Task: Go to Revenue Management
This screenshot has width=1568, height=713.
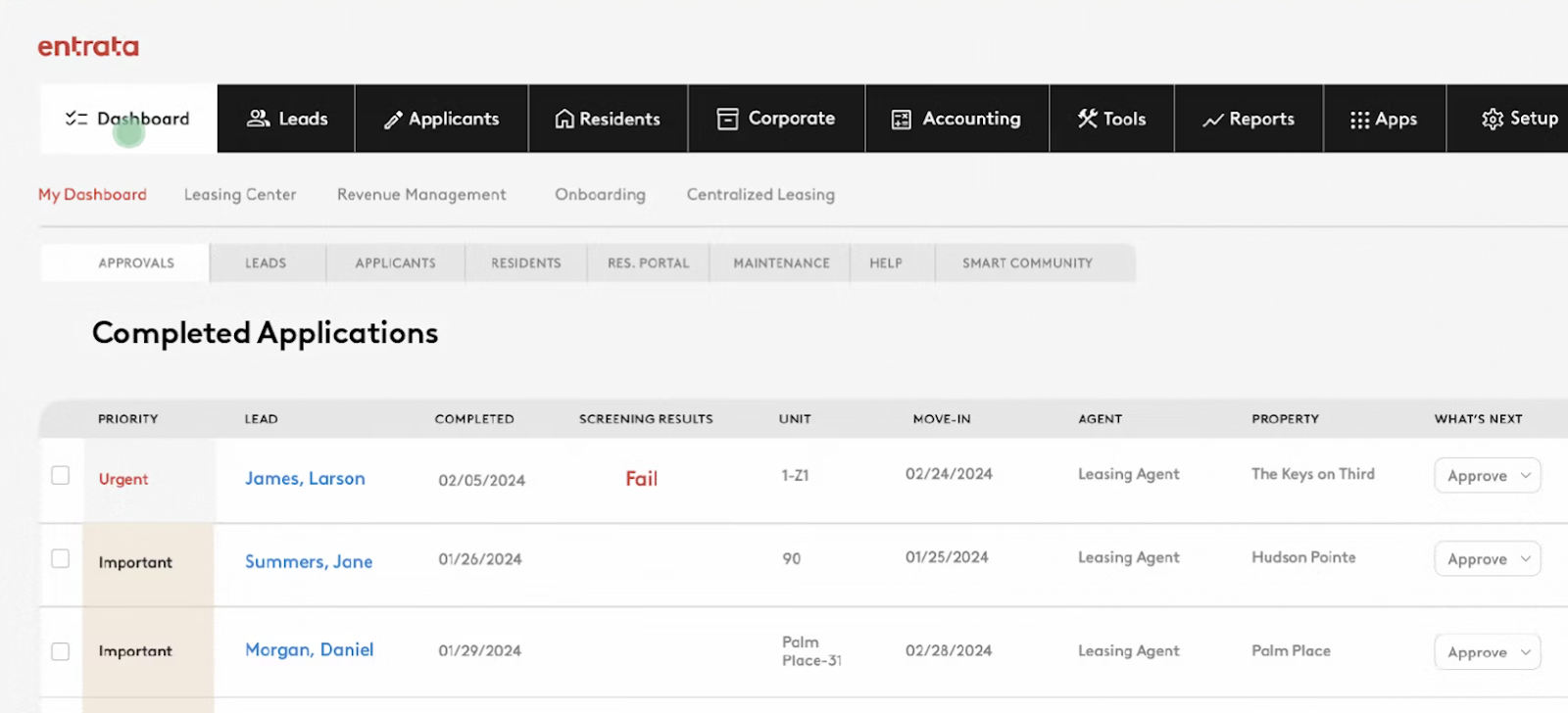Action: [x=421, y=195]
